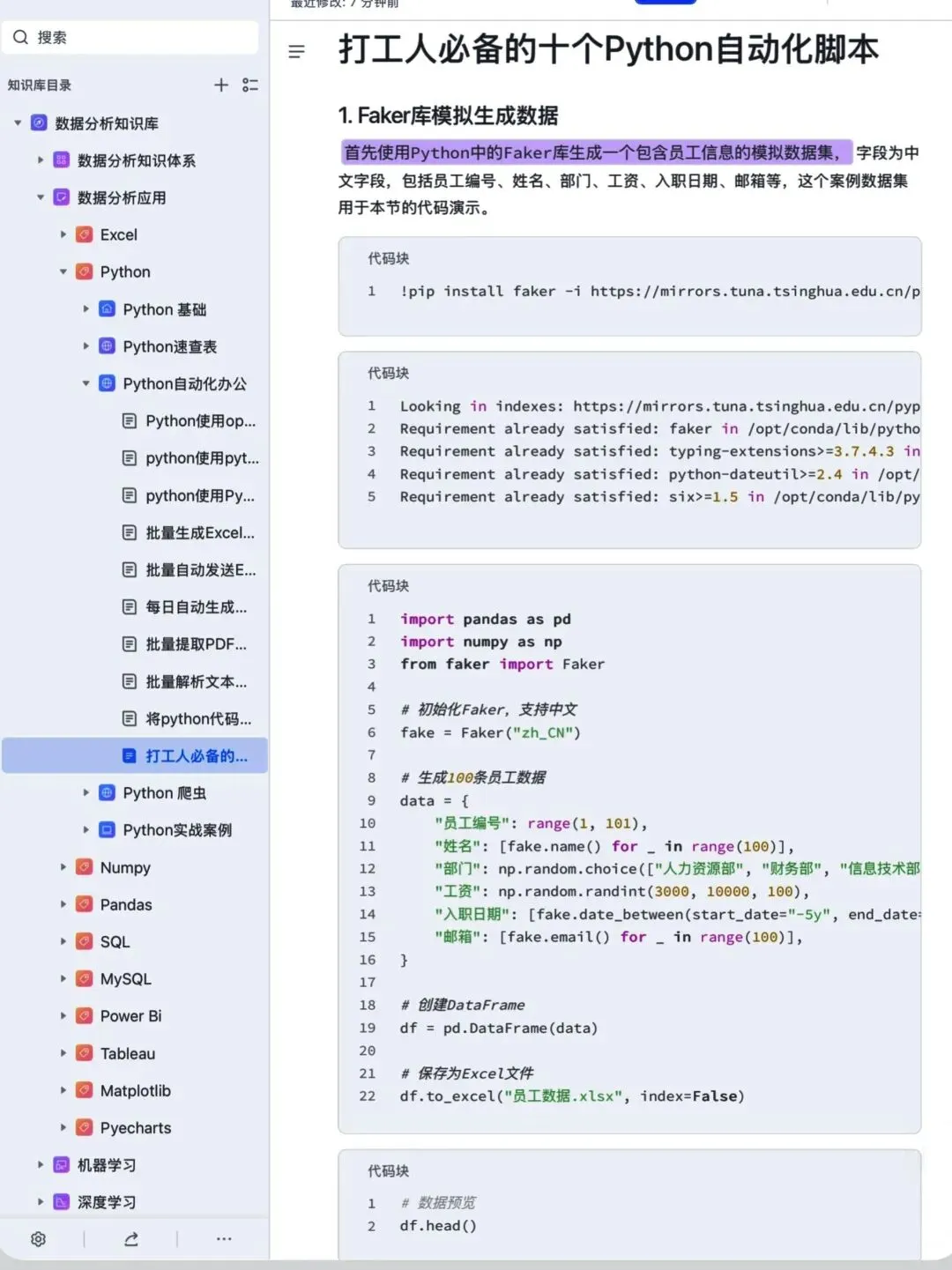
Task: Click the Python 基础 blue icon
Action: coord(107,308)
